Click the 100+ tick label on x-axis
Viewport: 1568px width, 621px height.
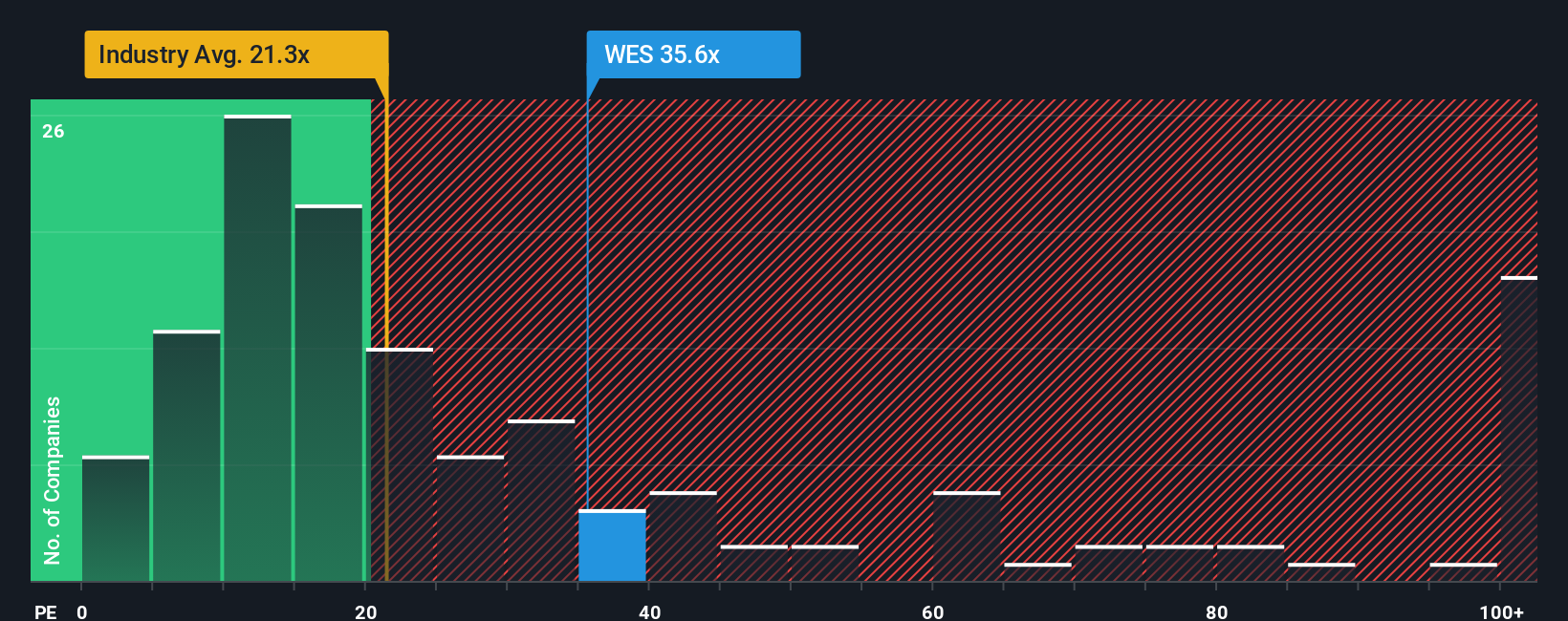click(1502, 611)
